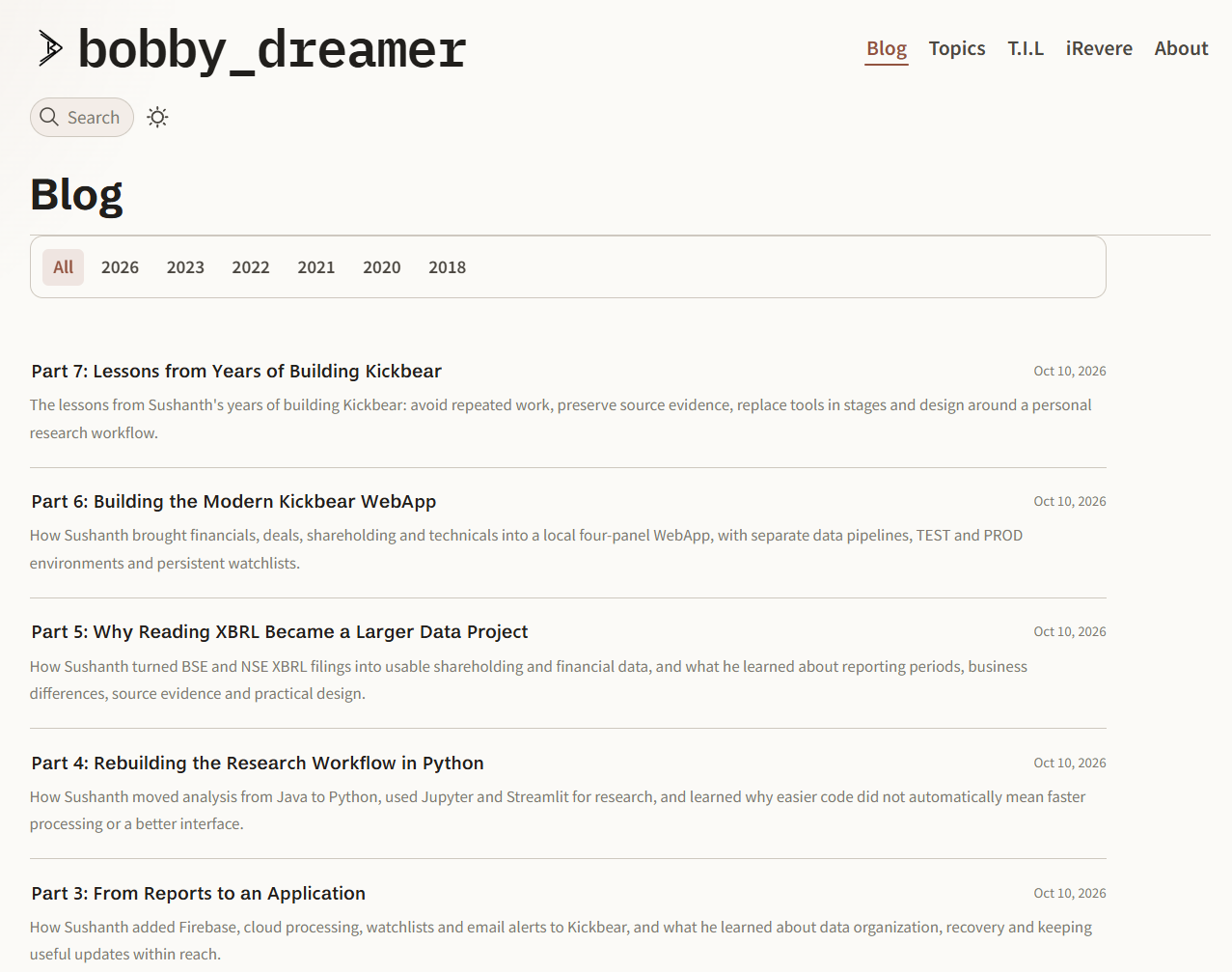1232x972 pixels.
Task: Filter posts by year 2018
Action: (448, 267)
